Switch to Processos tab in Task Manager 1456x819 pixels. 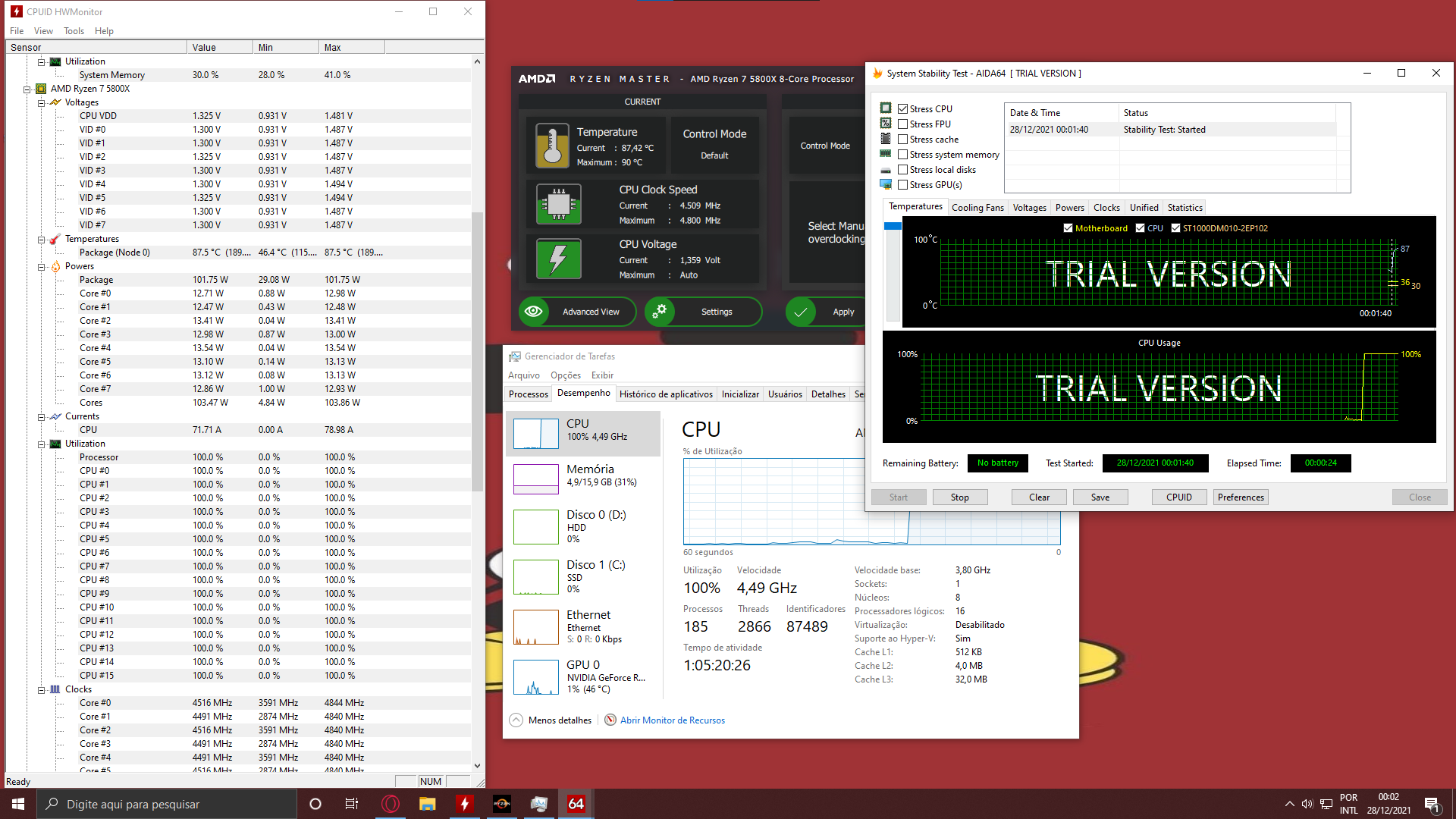tap(529, 394)
